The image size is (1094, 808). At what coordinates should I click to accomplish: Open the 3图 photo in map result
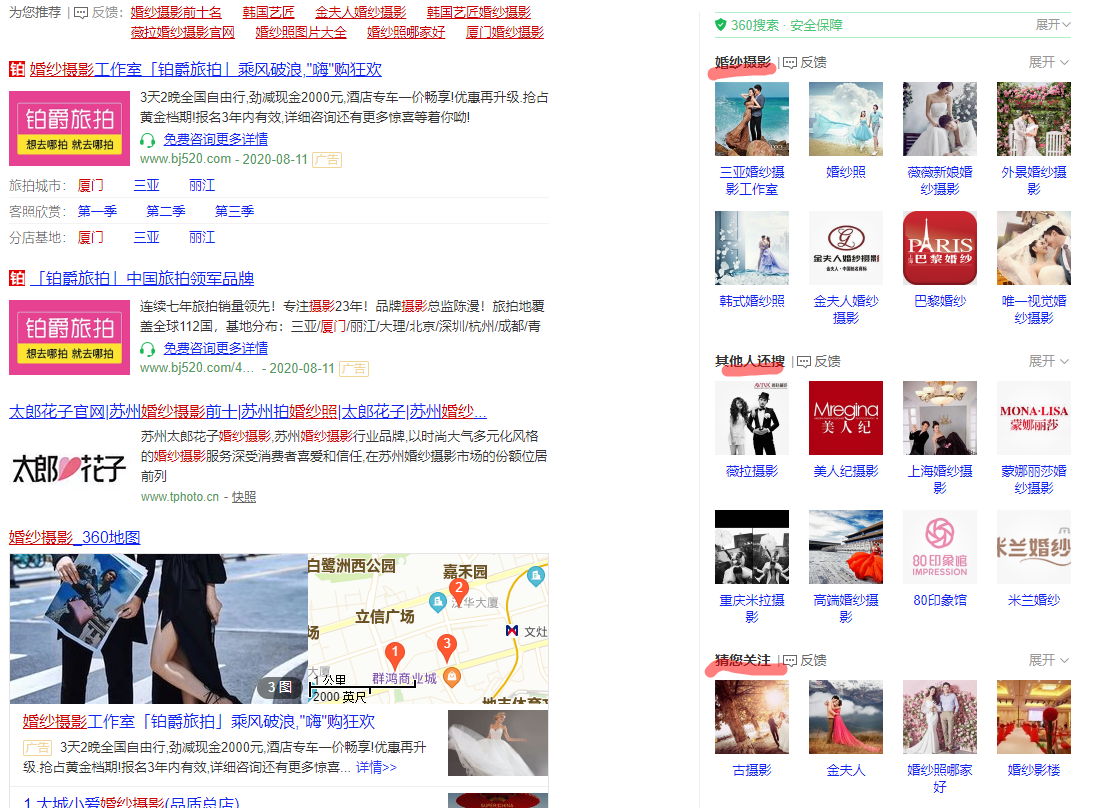click(158, 628)
